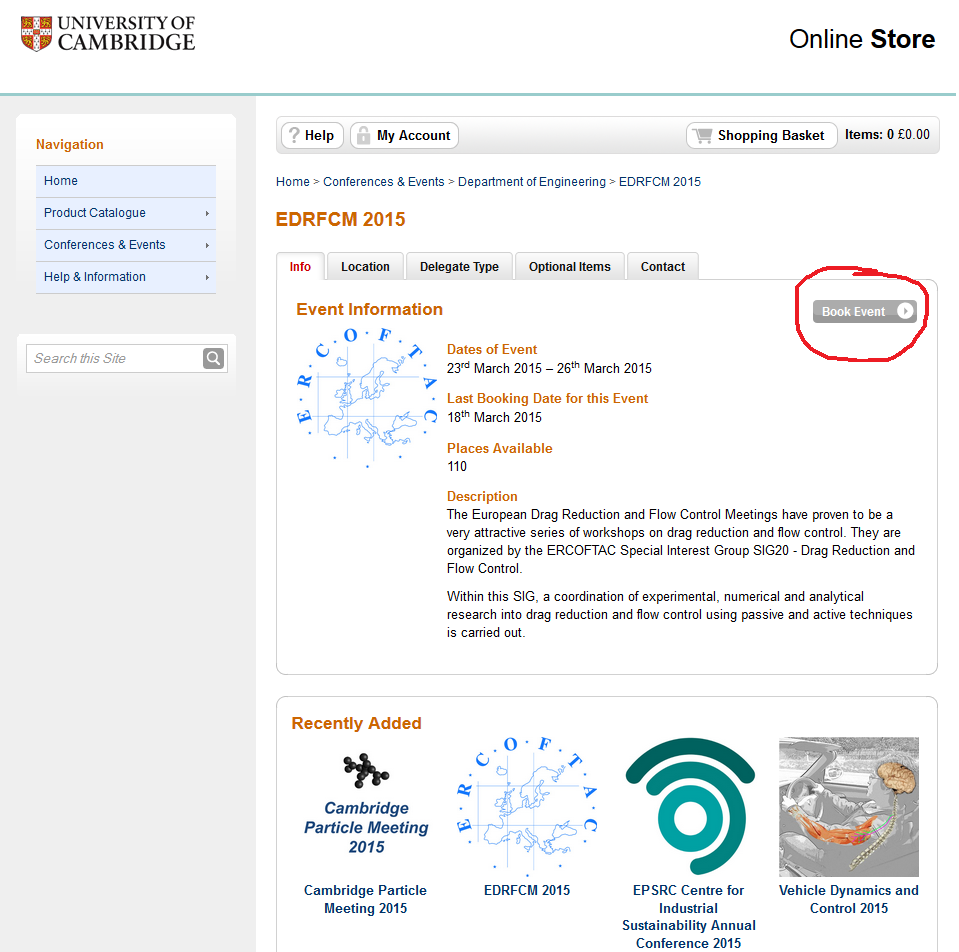
Task: Click the University of Cambridge crest logo
Action: pos(36,34)
